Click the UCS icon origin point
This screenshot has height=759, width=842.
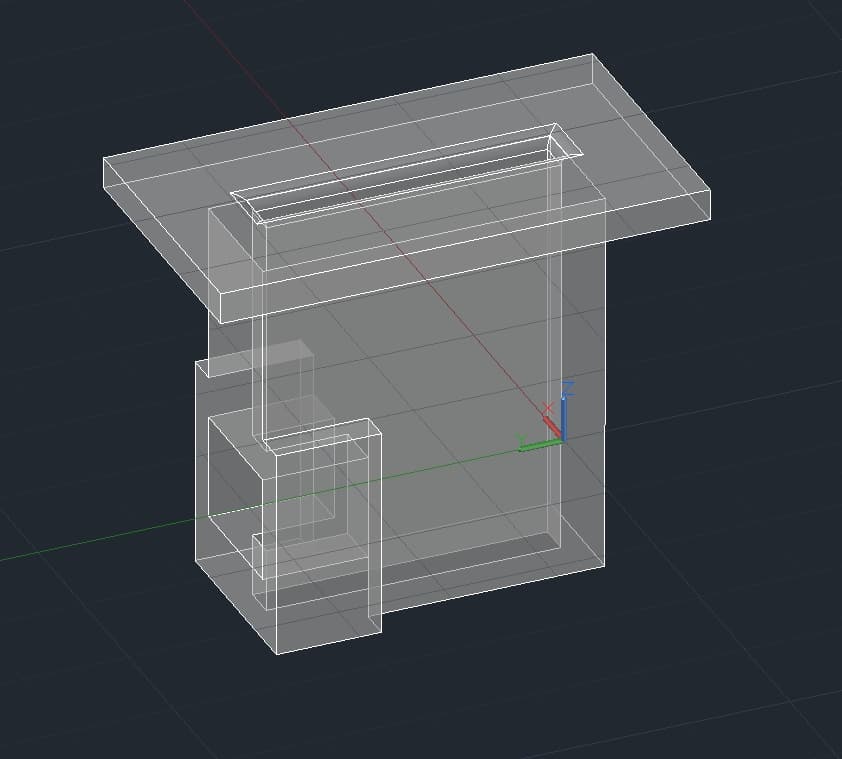(563, 440)
